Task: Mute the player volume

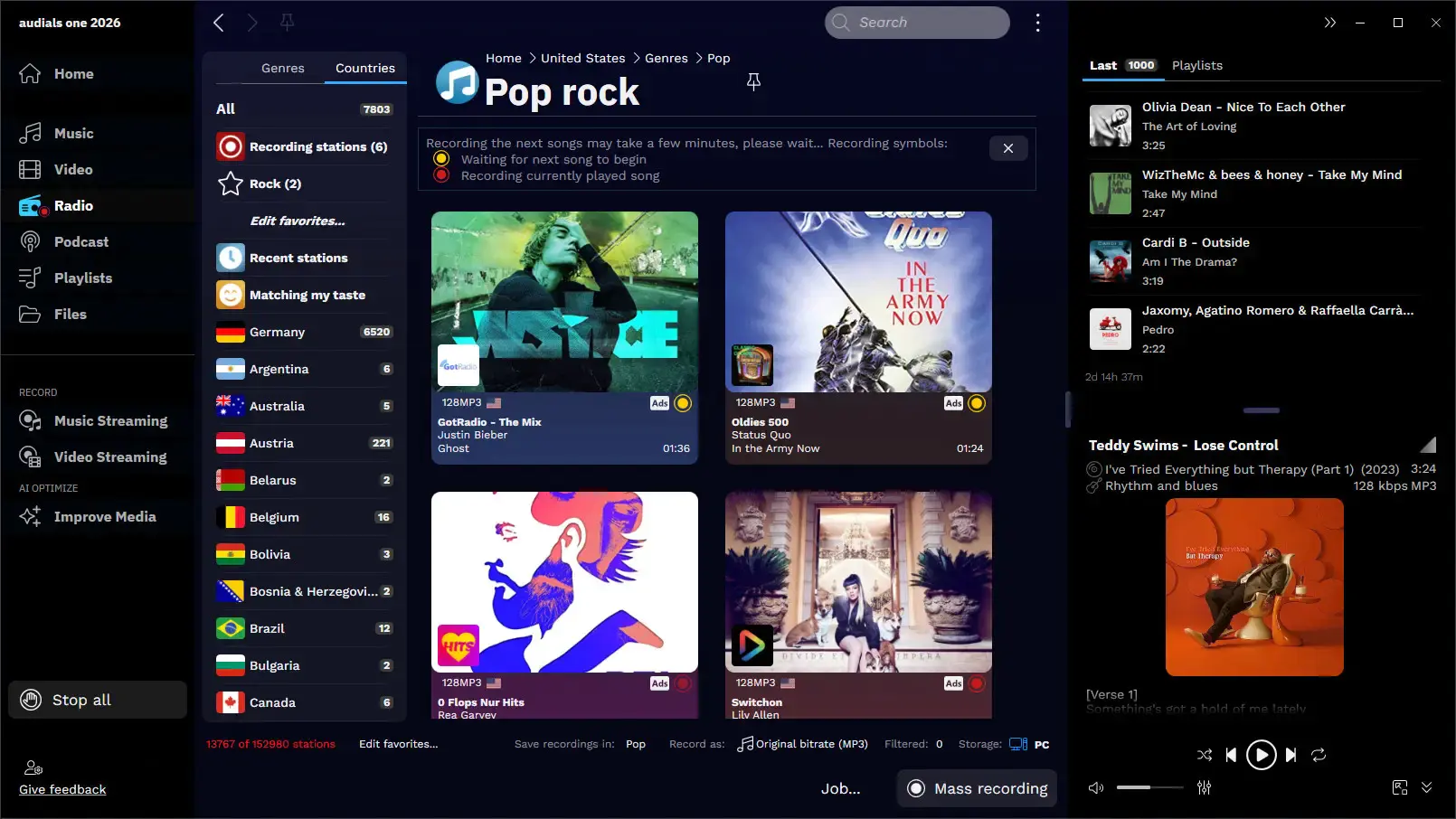Action: coord(1095,787)
